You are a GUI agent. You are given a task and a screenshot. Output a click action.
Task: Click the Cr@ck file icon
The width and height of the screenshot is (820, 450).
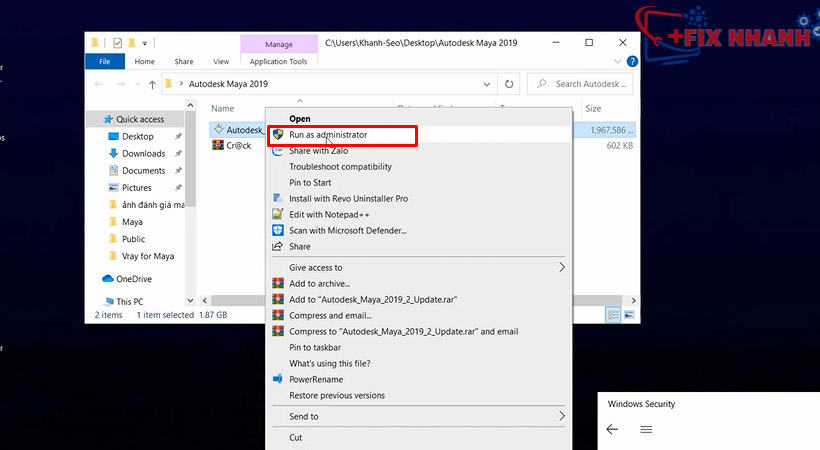tap(217, 145)
